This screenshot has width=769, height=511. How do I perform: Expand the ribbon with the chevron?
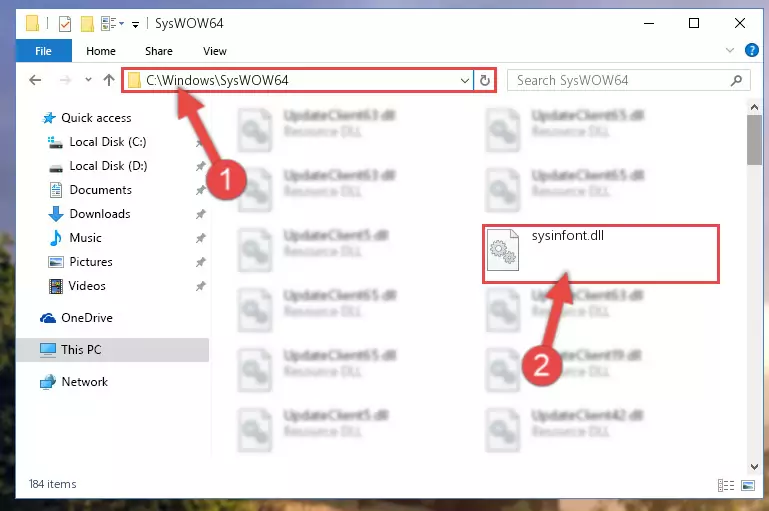(x=730, y=50)
